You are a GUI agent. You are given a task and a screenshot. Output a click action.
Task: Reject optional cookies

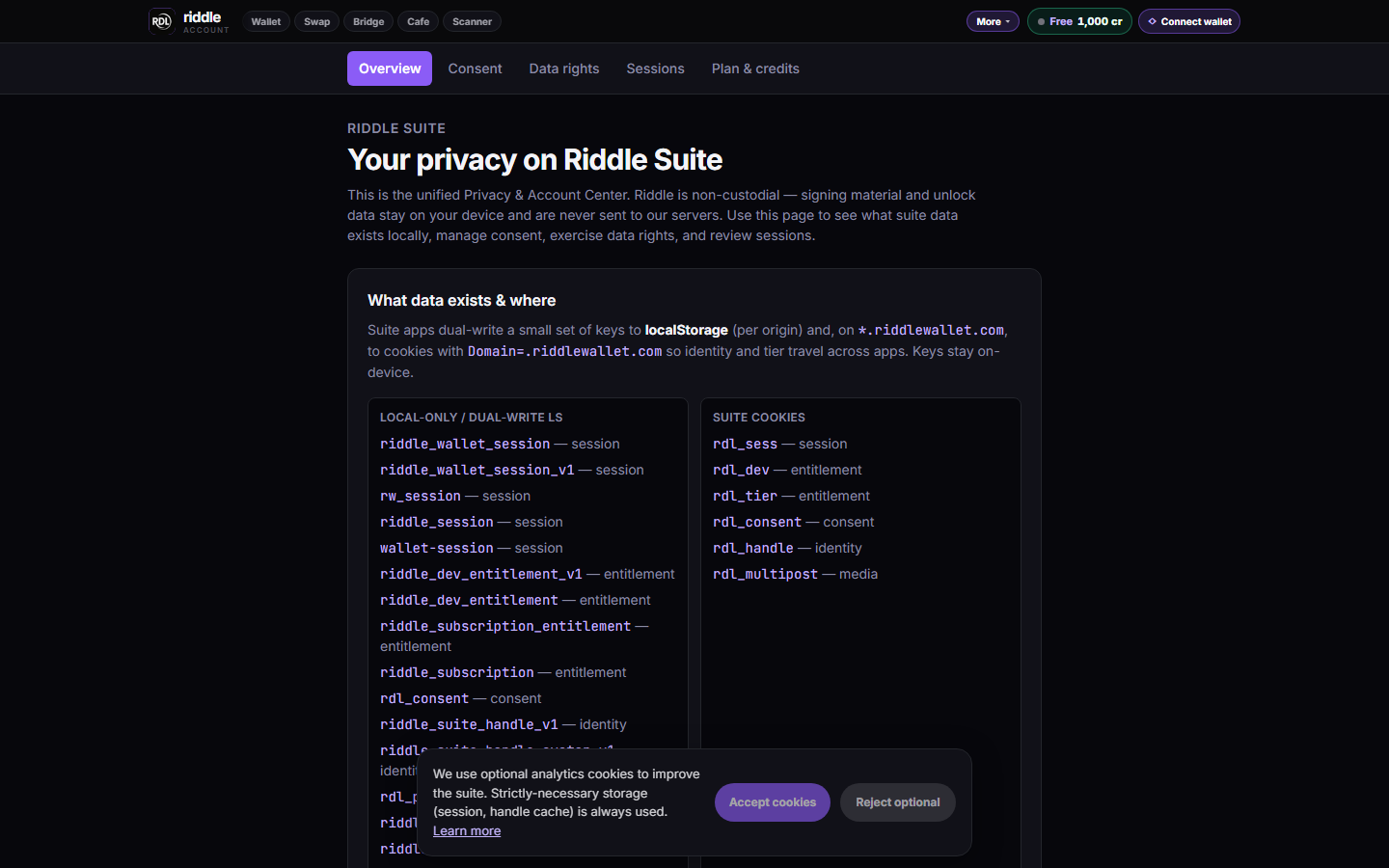coord(898,802)
